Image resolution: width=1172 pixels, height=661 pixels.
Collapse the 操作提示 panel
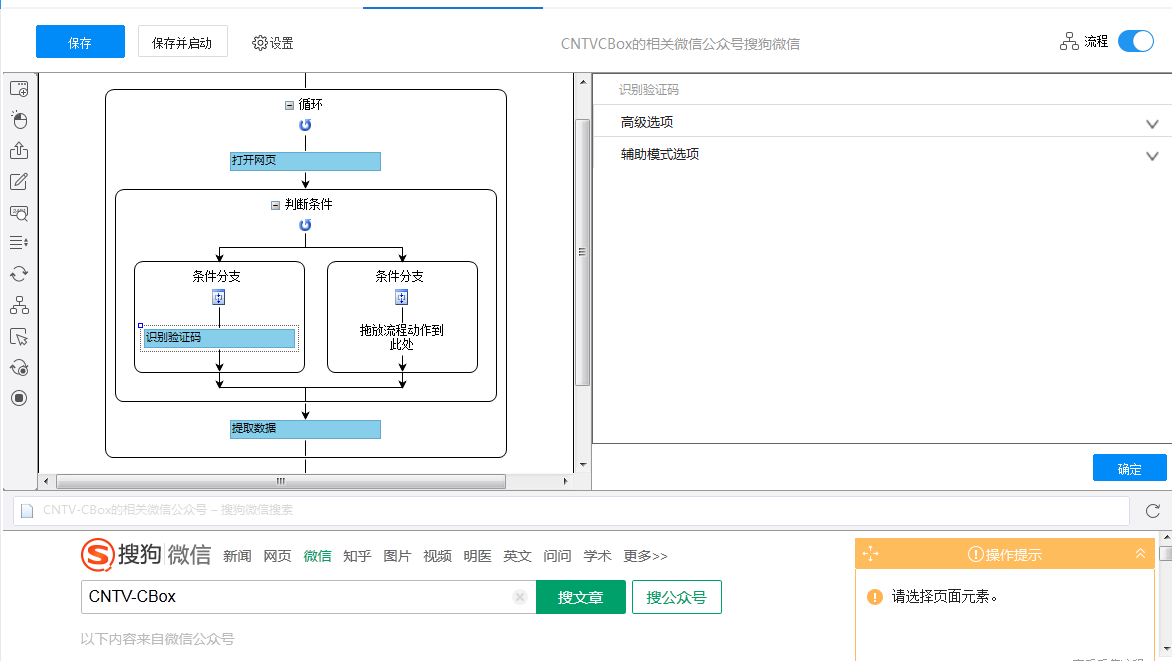1140,554
